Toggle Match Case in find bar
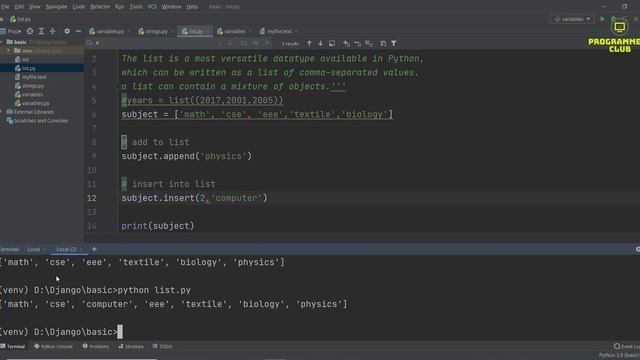The width and height of the screenshot is (640, 360). coord(244,43)
